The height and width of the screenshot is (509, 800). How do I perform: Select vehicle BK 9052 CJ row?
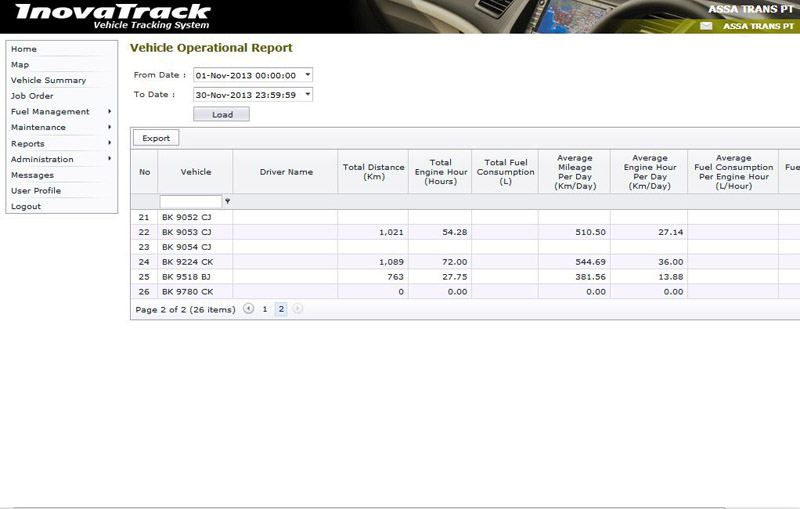(465, 217)
